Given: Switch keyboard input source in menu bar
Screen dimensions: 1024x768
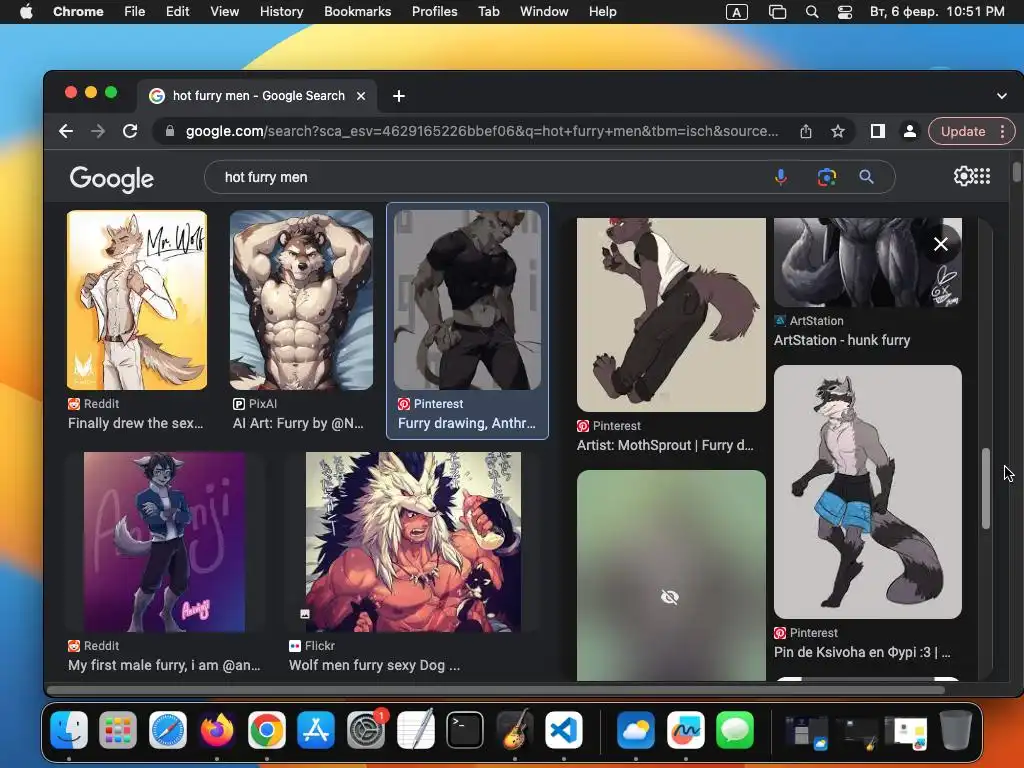Looking at the screenshot, I should pos(737,12).
